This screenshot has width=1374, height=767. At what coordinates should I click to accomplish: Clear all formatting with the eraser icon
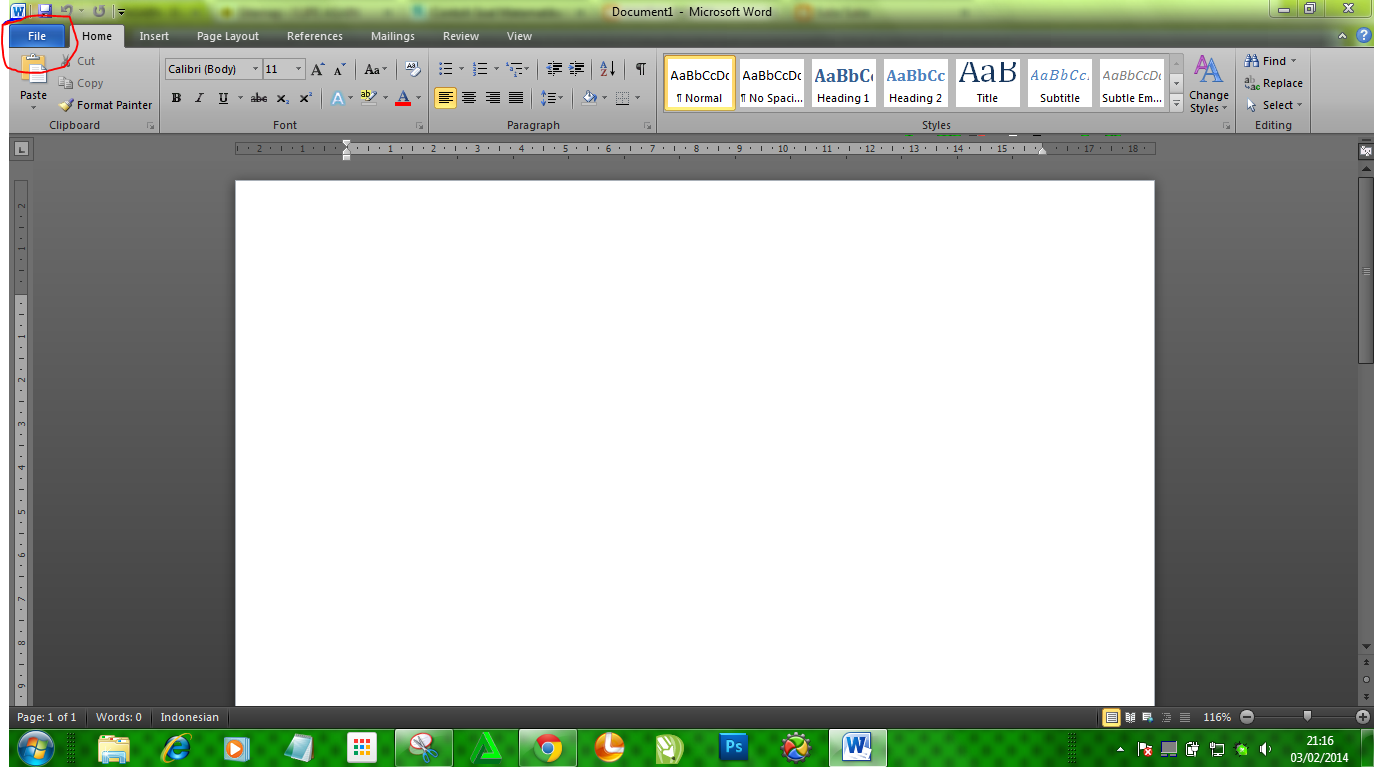click(x=412, y=68)
